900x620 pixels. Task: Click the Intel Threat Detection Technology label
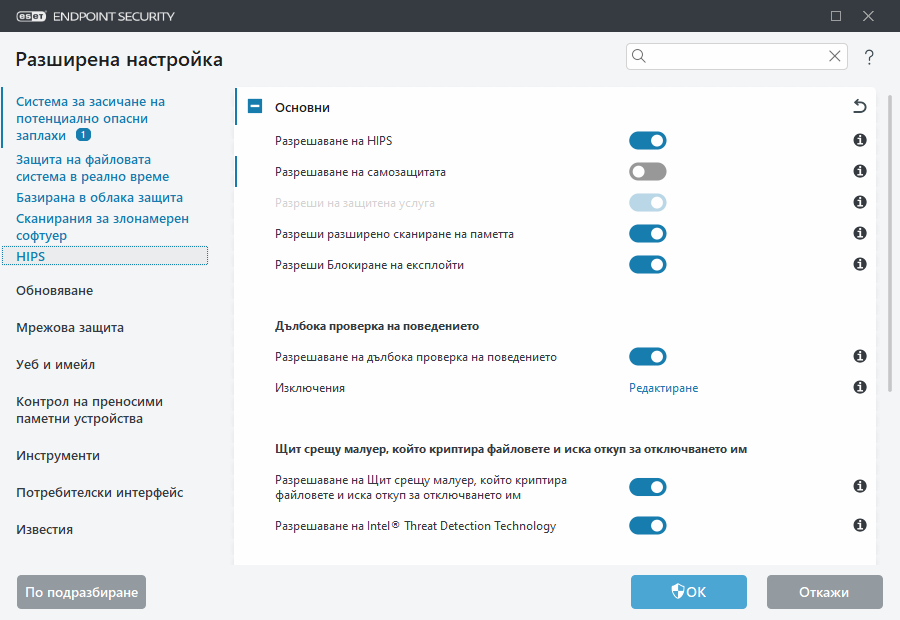pyautogui.click(x=416, y=526)
